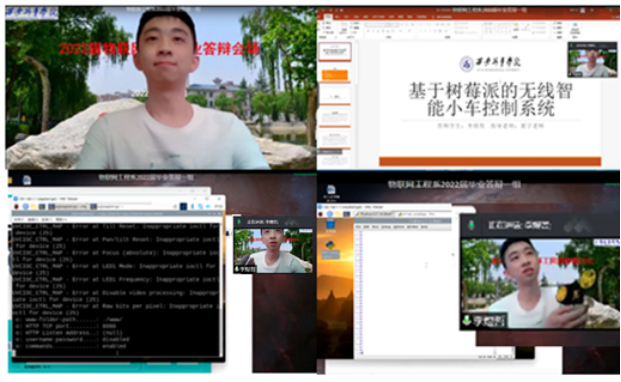Open the volume icon in the Pi system tray
Image resolution: width=621 pixels, height=382 pixels.
(x=208, y=207)
